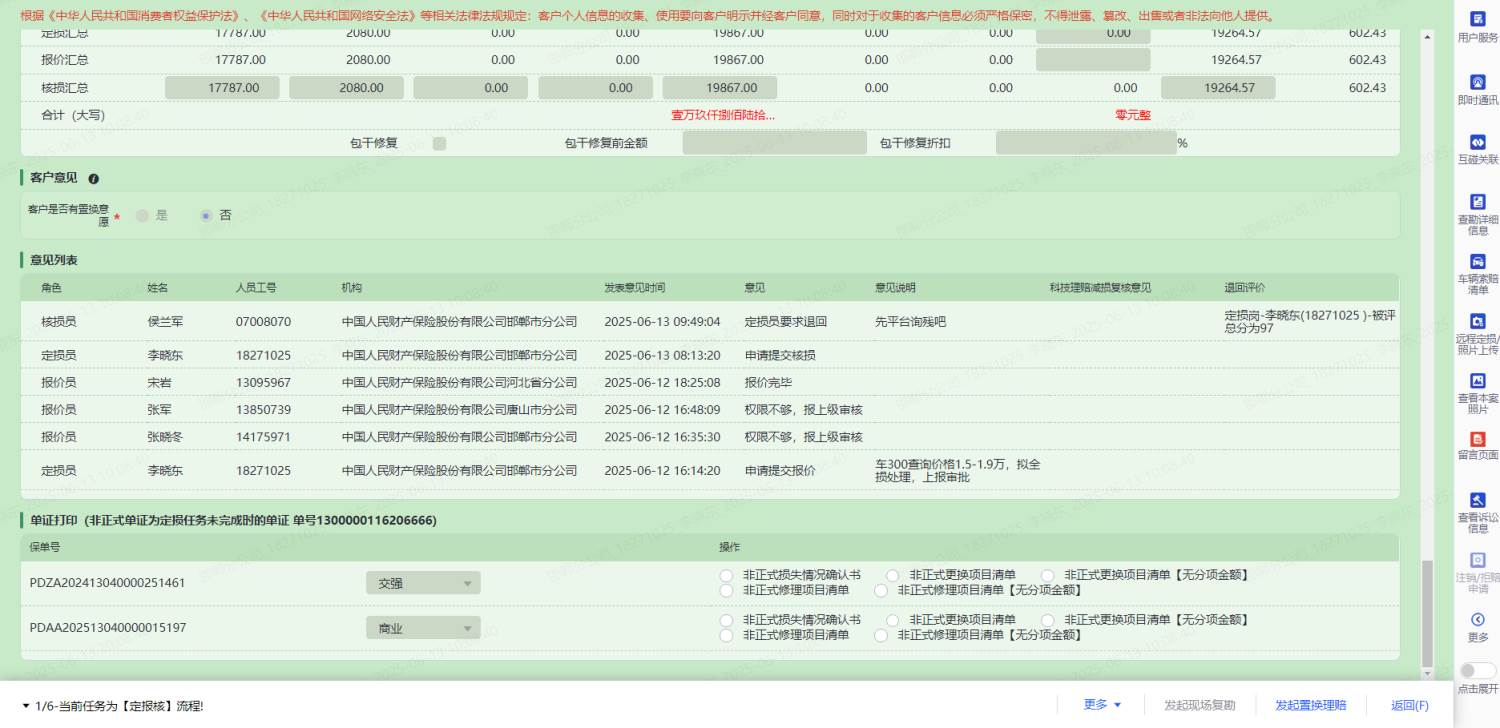Click 查看本案照片 photo icon
This screenshot has width=1500, height=728.
pyautogui.click(x=1477, y=381)
